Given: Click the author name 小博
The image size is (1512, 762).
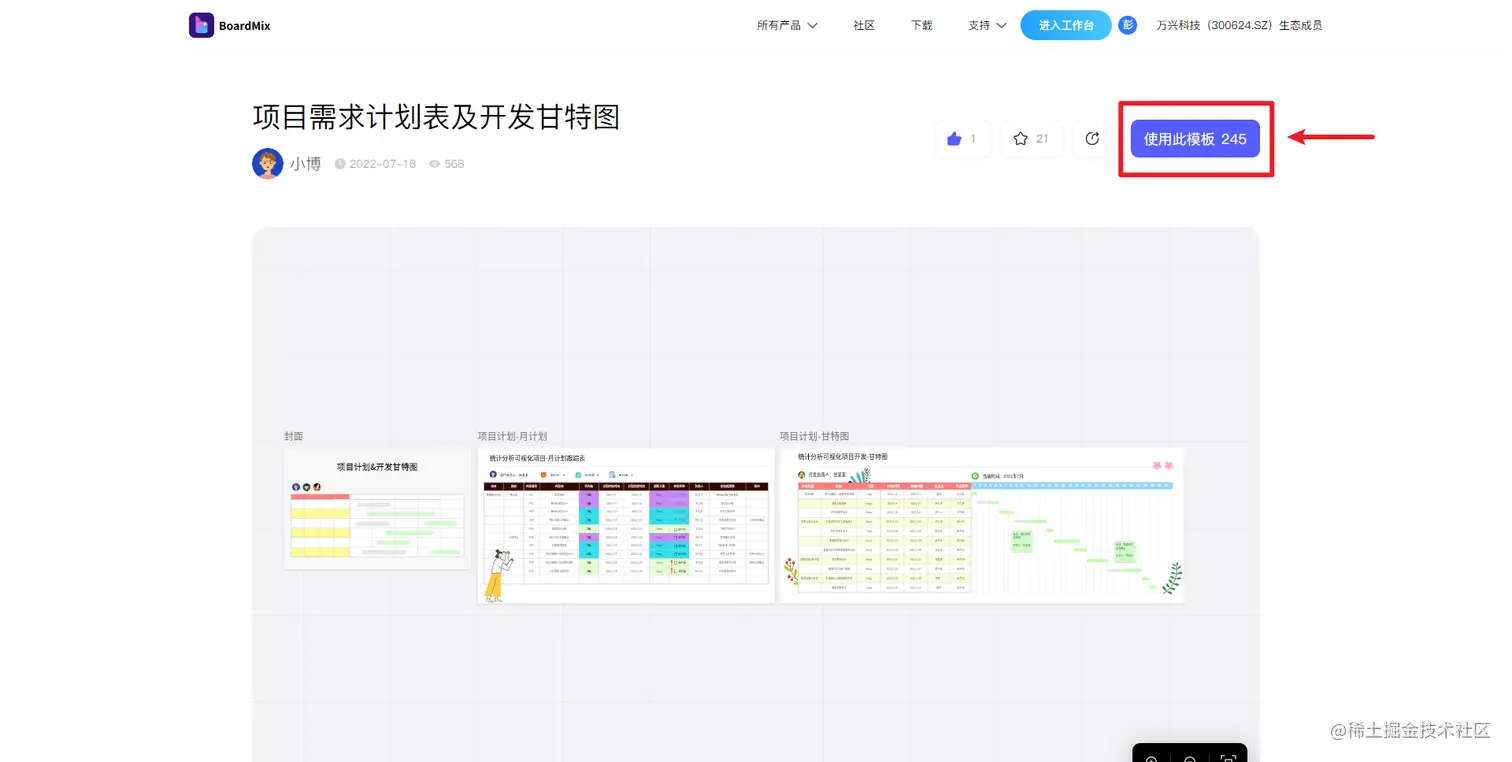Looking at the screenshot, I should tap(306, 164).
